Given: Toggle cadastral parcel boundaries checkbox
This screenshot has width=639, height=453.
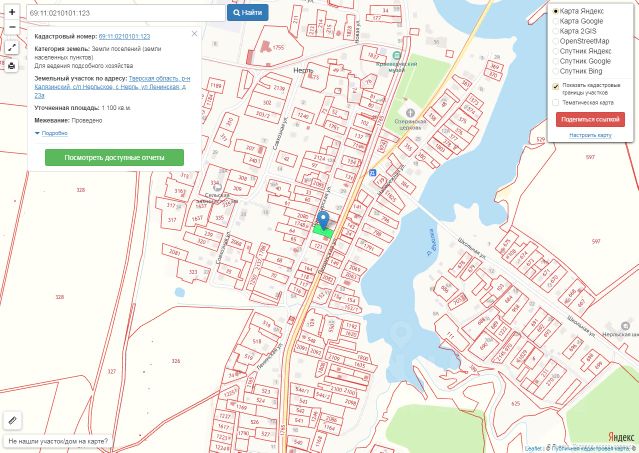Looking at the screenshot, I should 555,86.
